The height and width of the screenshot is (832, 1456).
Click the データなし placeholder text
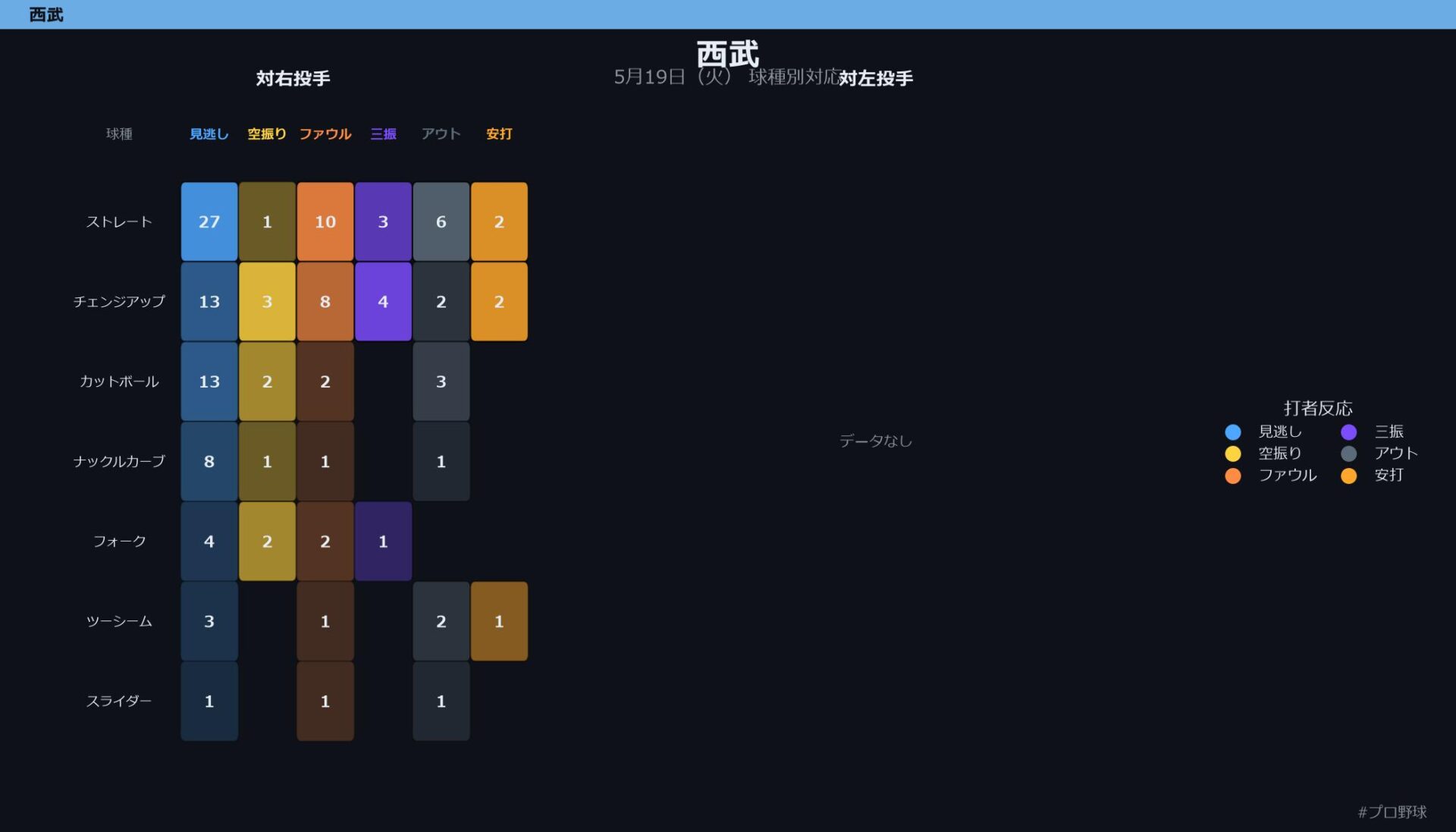(876, 441)
